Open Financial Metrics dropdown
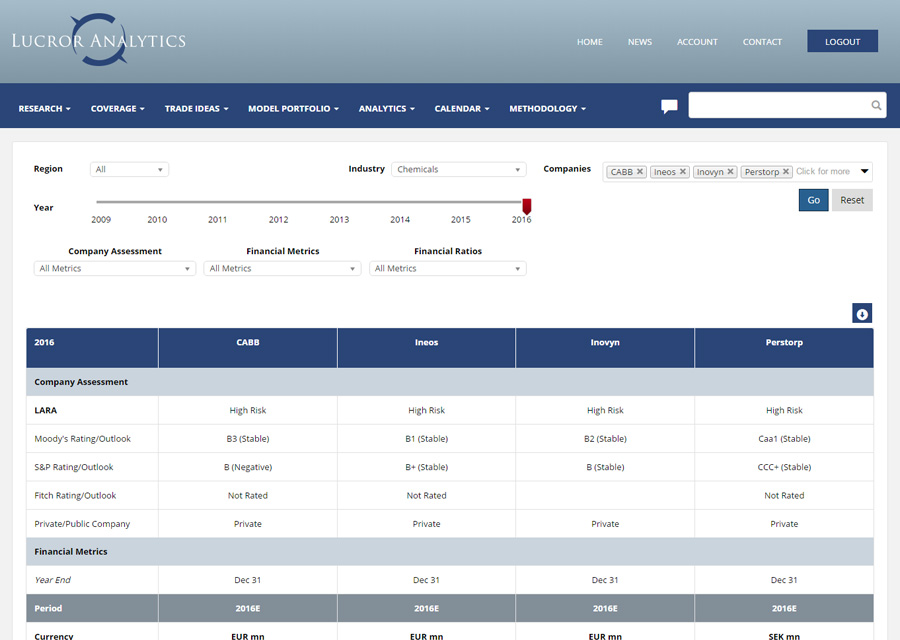 pos(282,268)
